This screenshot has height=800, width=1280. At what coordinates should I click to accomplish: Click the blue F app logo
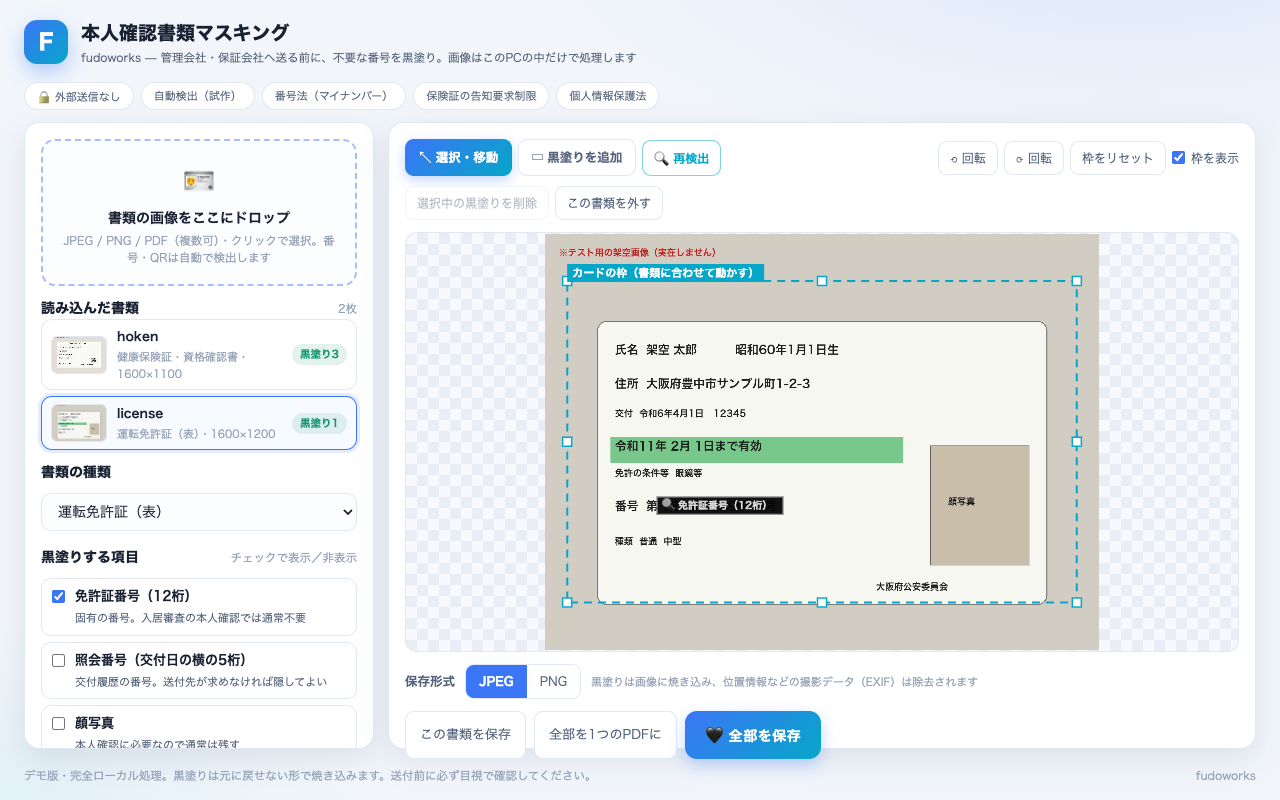pyautogui.click(x=46, y=42)
